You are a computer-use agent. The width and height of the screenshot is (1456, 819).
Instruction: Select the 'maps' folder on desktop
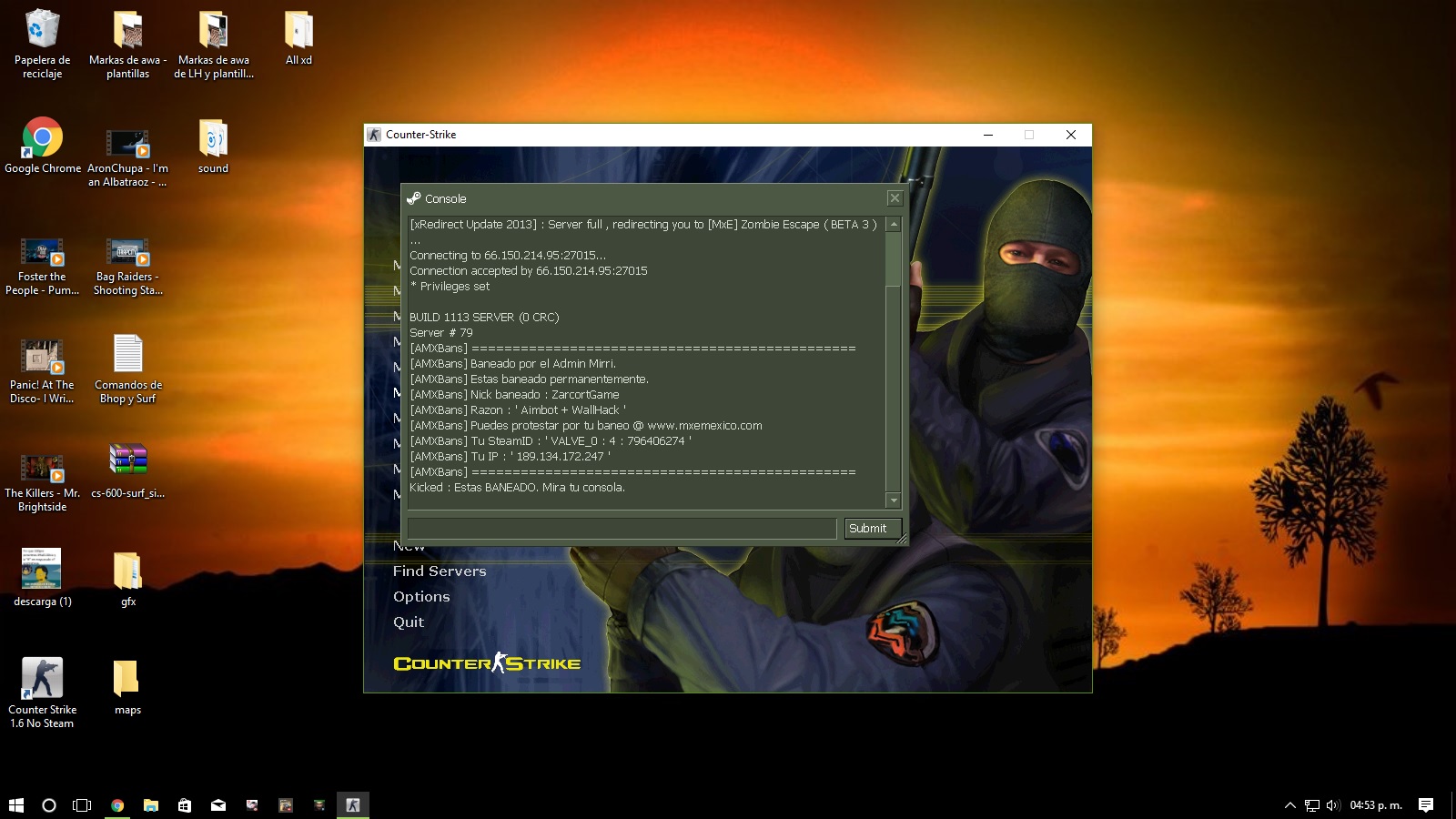coord(127,687)
